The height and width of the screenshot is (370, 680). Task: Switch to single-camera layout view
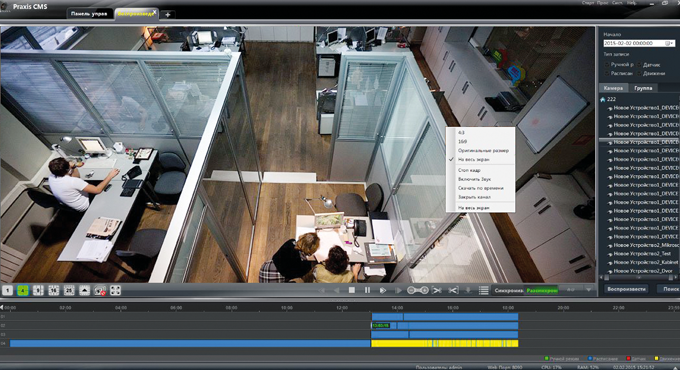7,290
